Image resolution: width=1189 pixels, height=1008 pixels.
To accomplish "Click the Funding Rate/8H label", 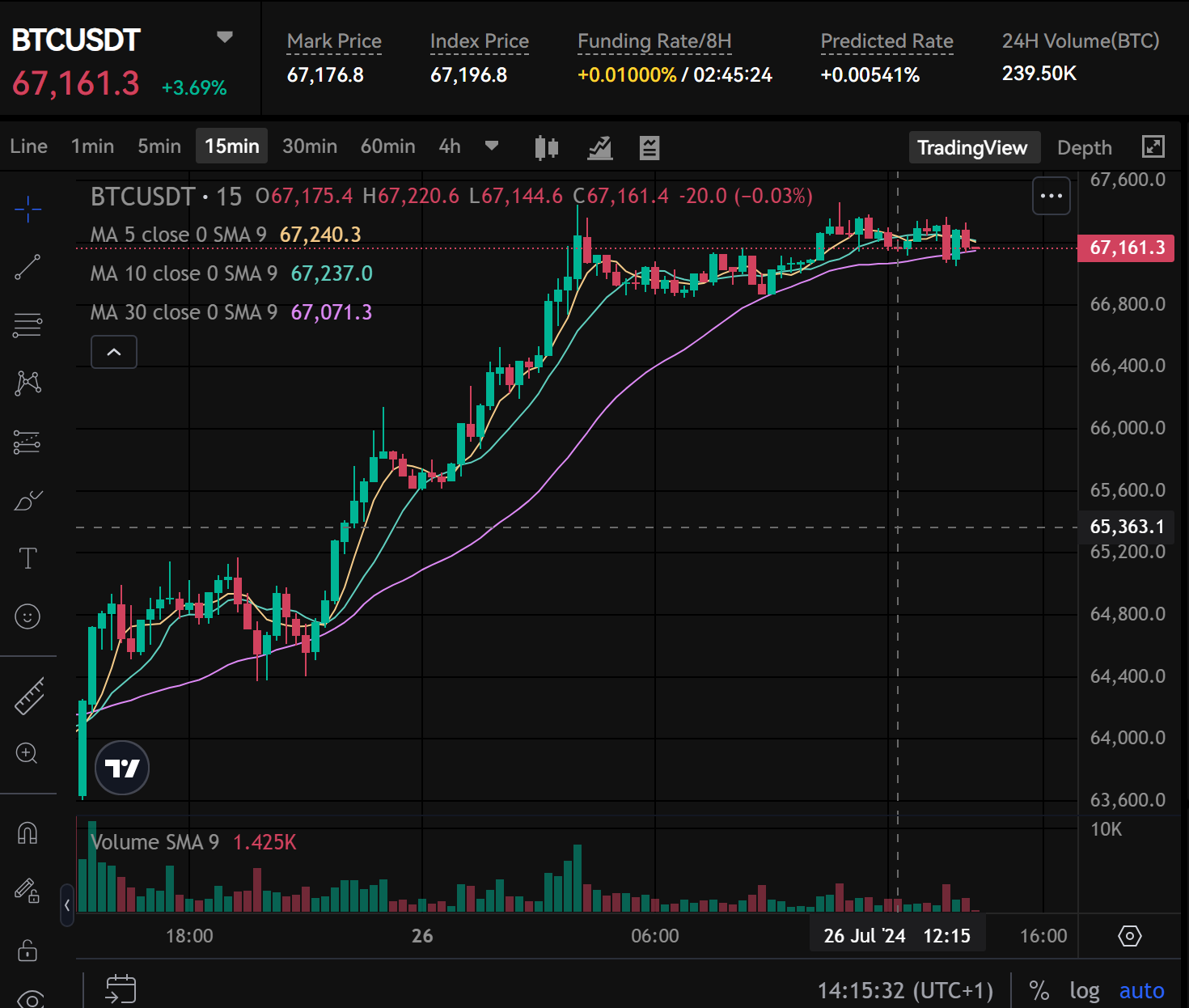I will [x=654, y=41].
